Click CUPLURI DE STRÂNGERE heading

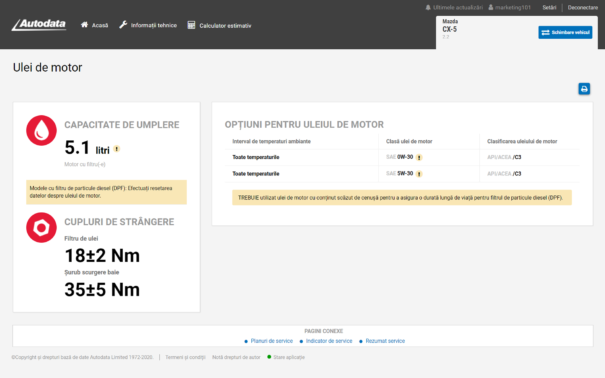[x=119, y=222]
